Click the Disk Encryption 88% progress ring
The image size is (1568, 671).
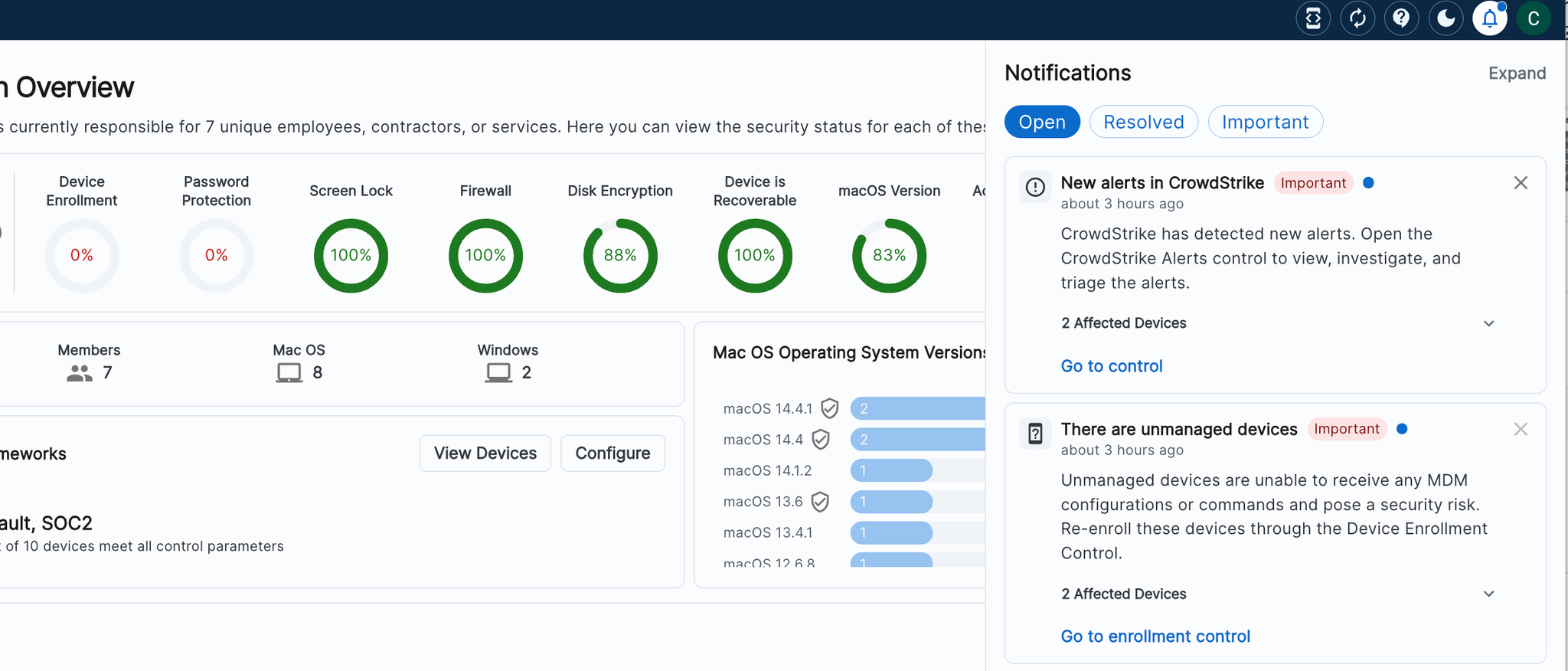620,255
